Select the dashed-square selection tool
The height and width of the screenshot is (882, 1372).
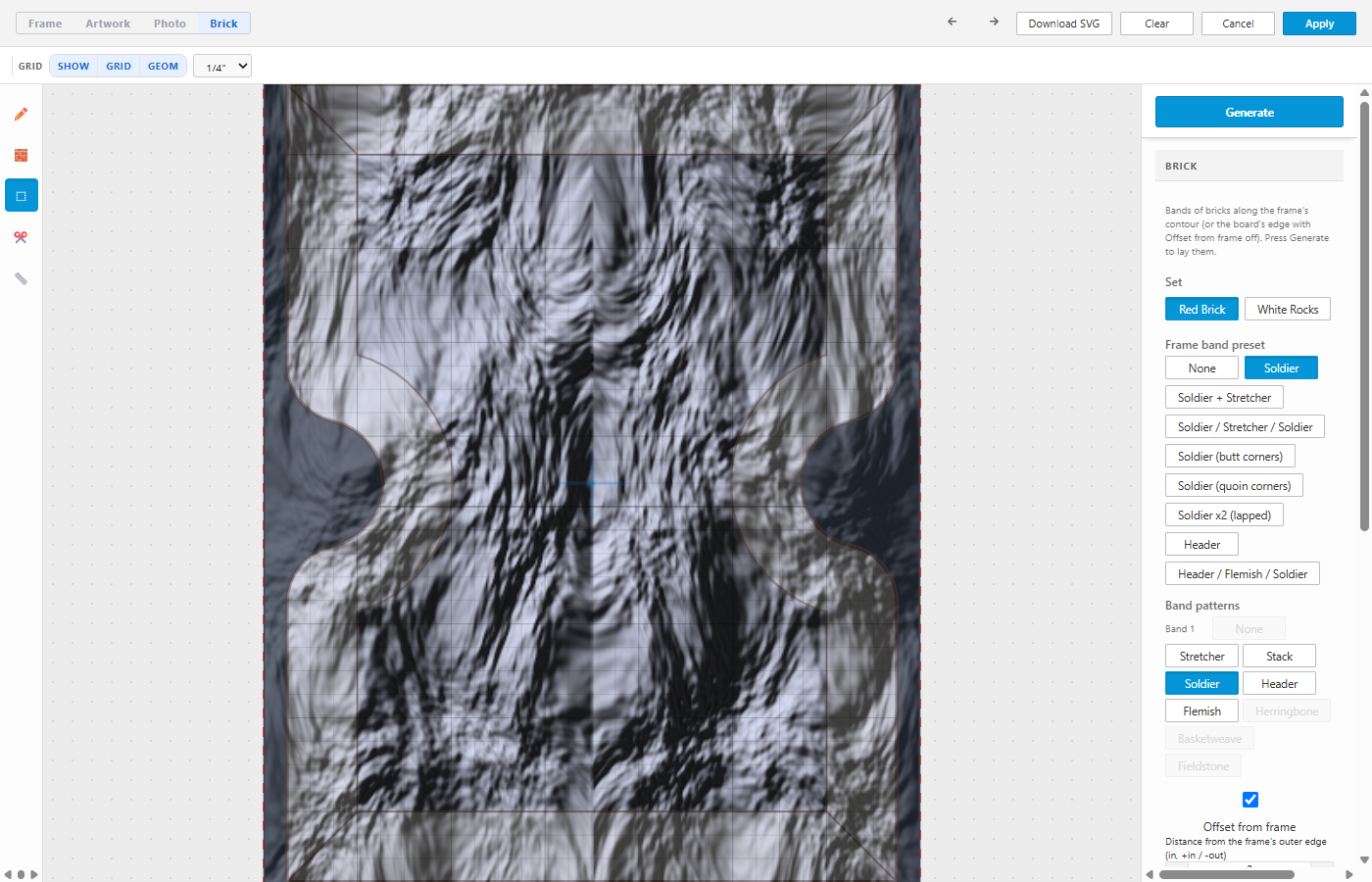click(x=21, y=196)
